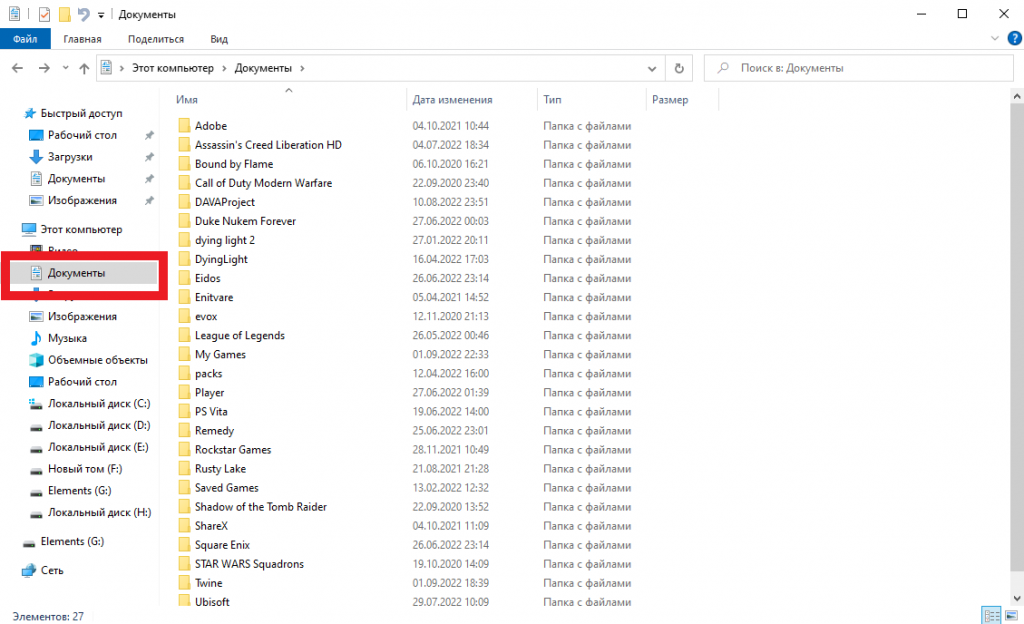This screenshot has height=624, width=1024.
Task: Select the Bound by Flame folder icon
Action: 184,163
